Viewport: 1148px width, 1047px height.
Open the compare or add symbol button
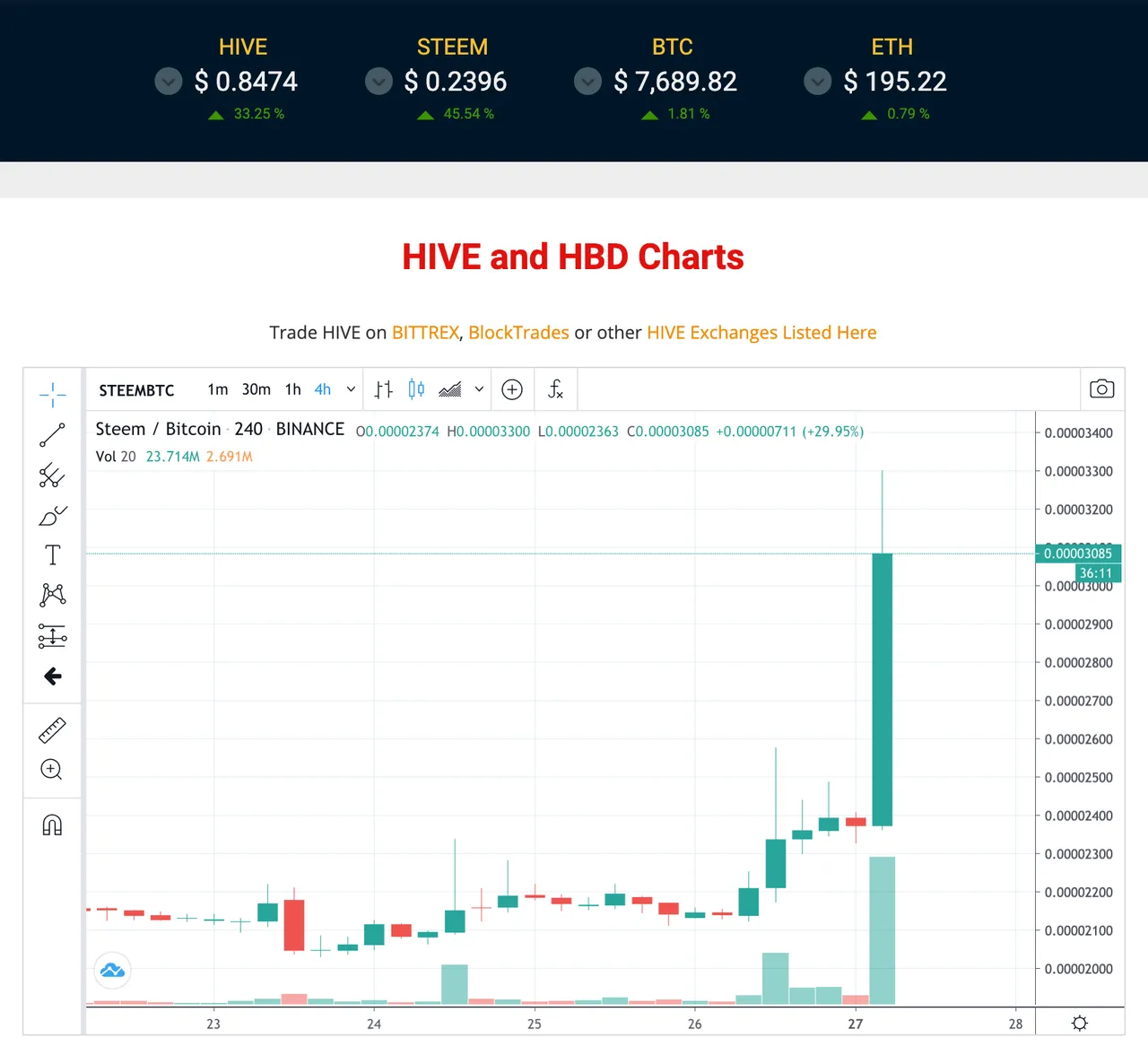(512, 389)
